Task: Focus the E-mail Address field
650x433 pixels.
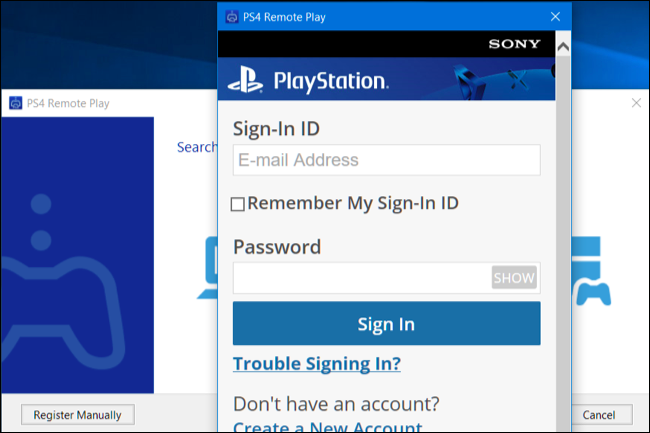Action: click(386, 160)
